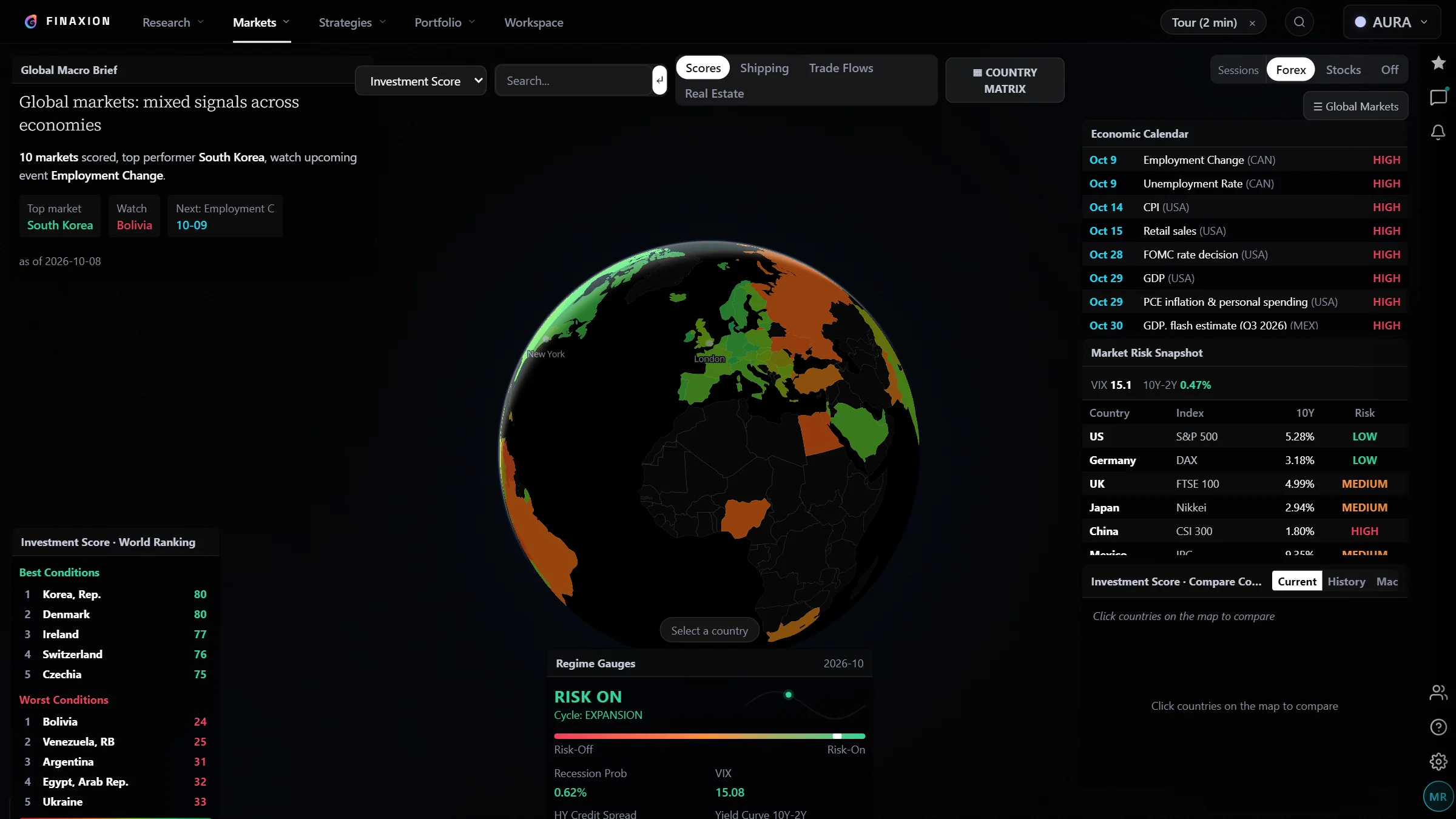This screenshot has width=1456, height=819.
Task: Switch map mode to Trade Flows
Action: (x=841, y=68)
